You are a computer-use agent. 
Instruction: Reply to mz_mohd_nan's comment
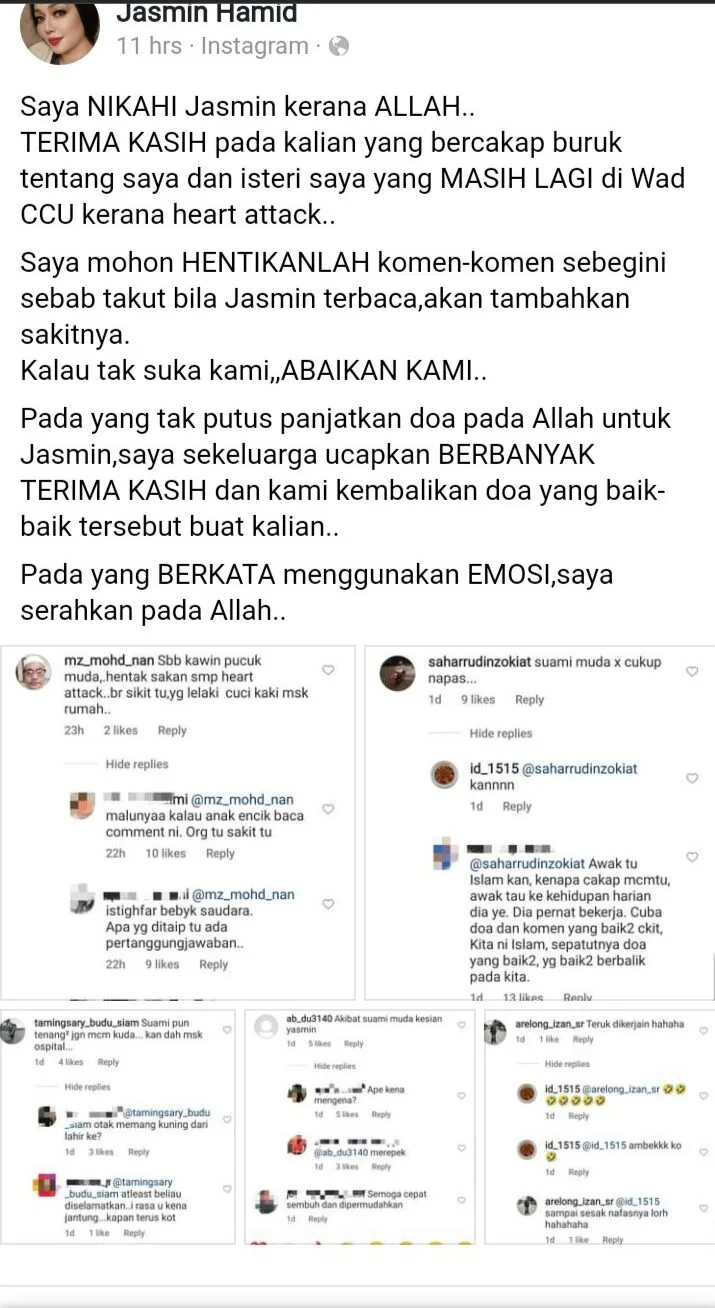(172, 731)
